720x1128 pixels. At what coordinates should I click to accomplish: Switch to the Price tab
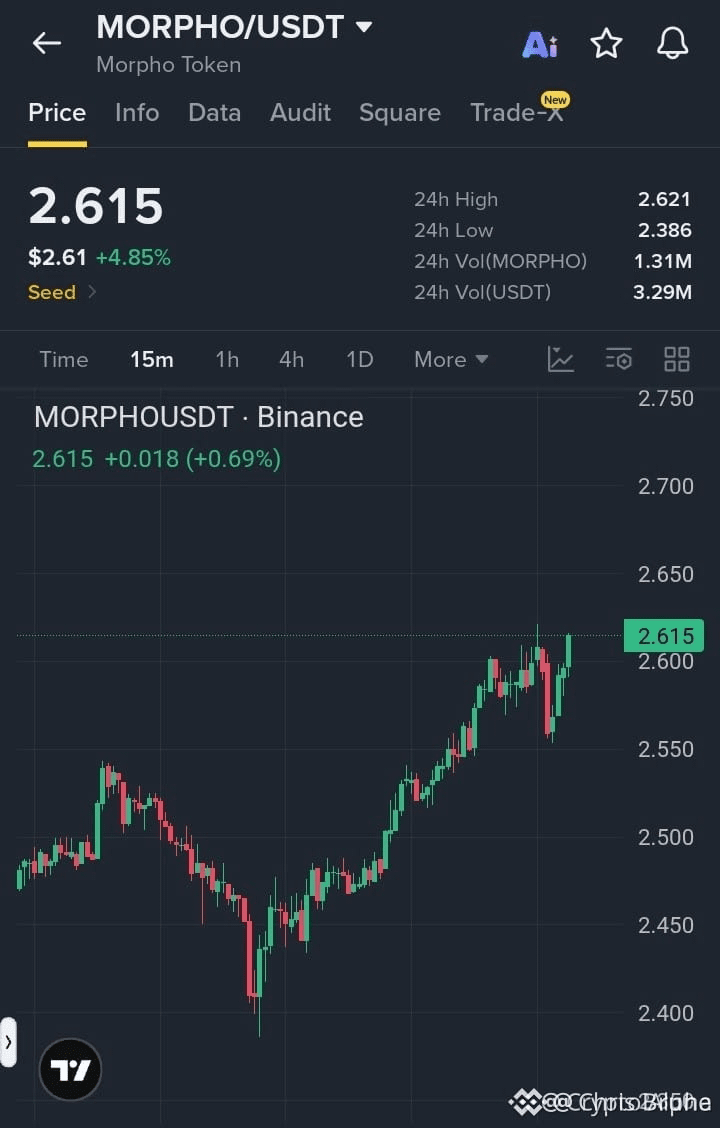57,112
